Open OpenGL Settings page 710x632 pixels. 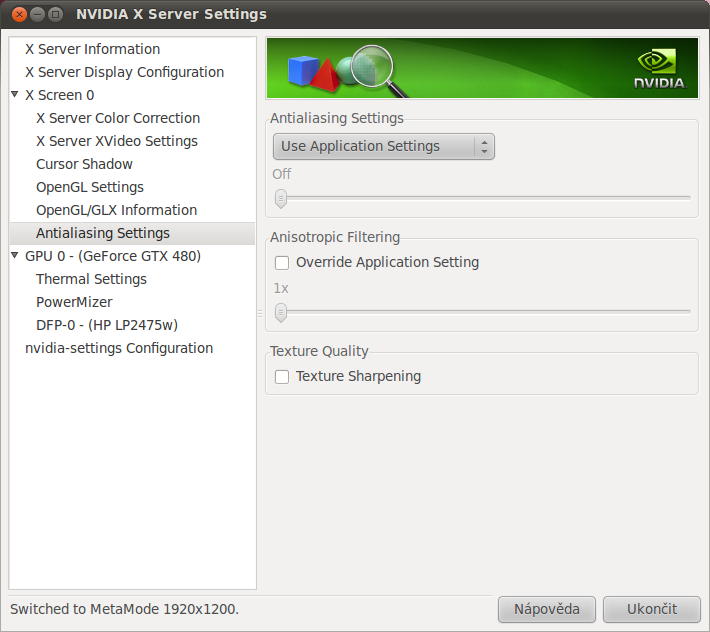click(x=90, y=187)
